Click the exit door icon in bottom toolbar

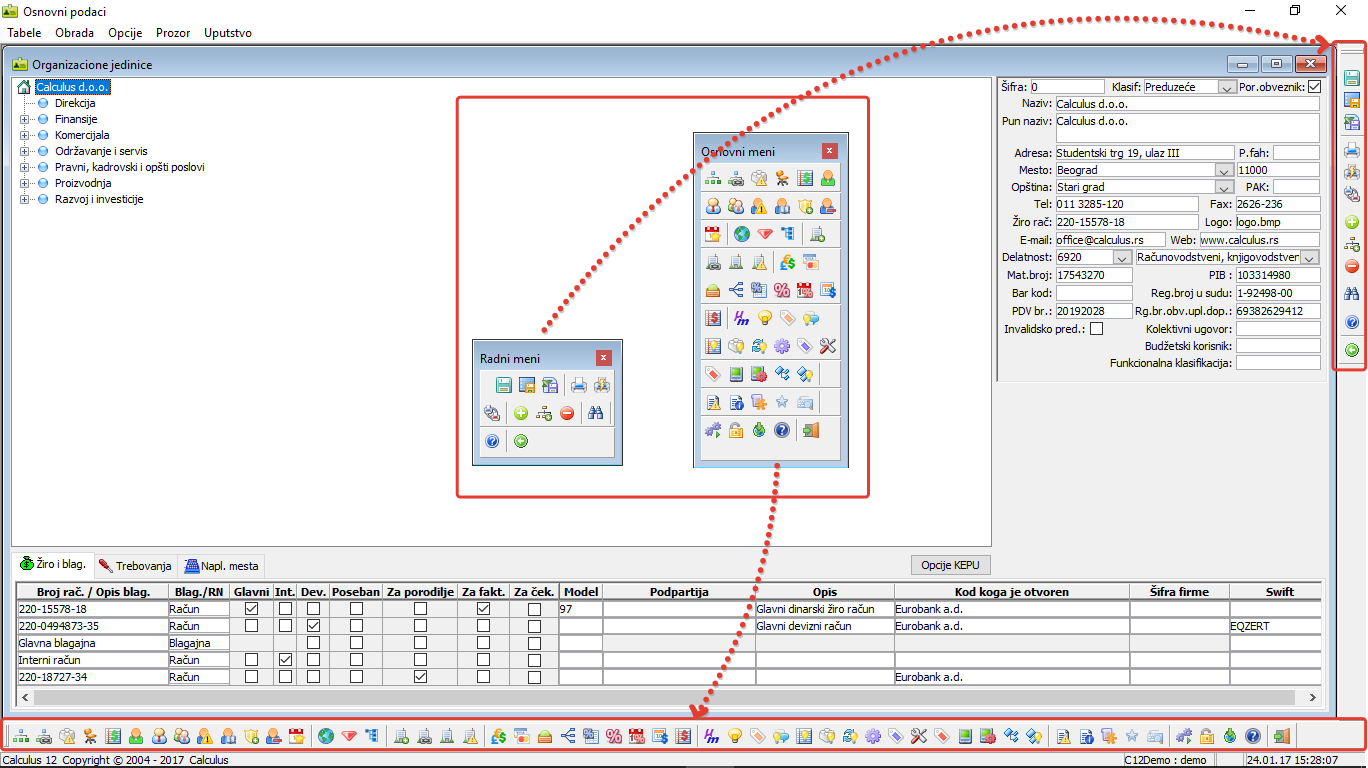(x=1282, y=737)
